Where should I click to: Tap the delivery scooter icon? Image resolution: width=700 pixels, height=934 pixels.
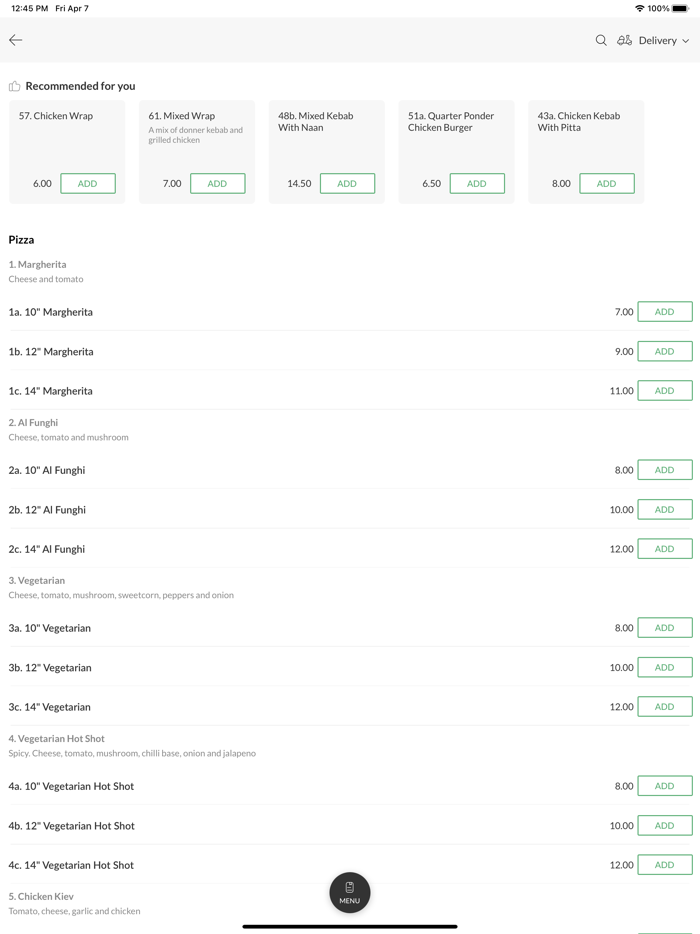coord(624,40)
